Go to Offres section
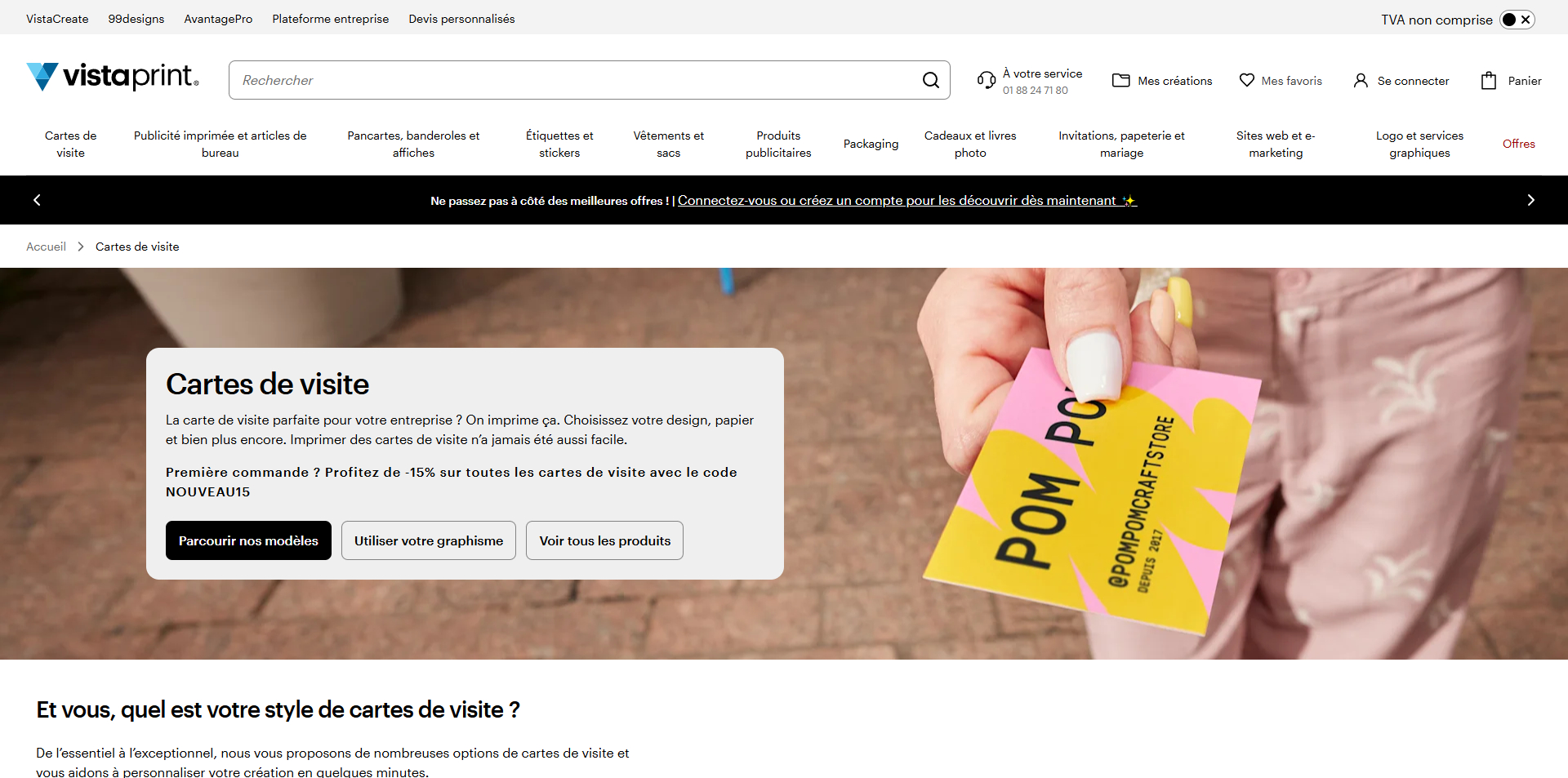This screenshot has width=1568, height=778. [1519, 144]
